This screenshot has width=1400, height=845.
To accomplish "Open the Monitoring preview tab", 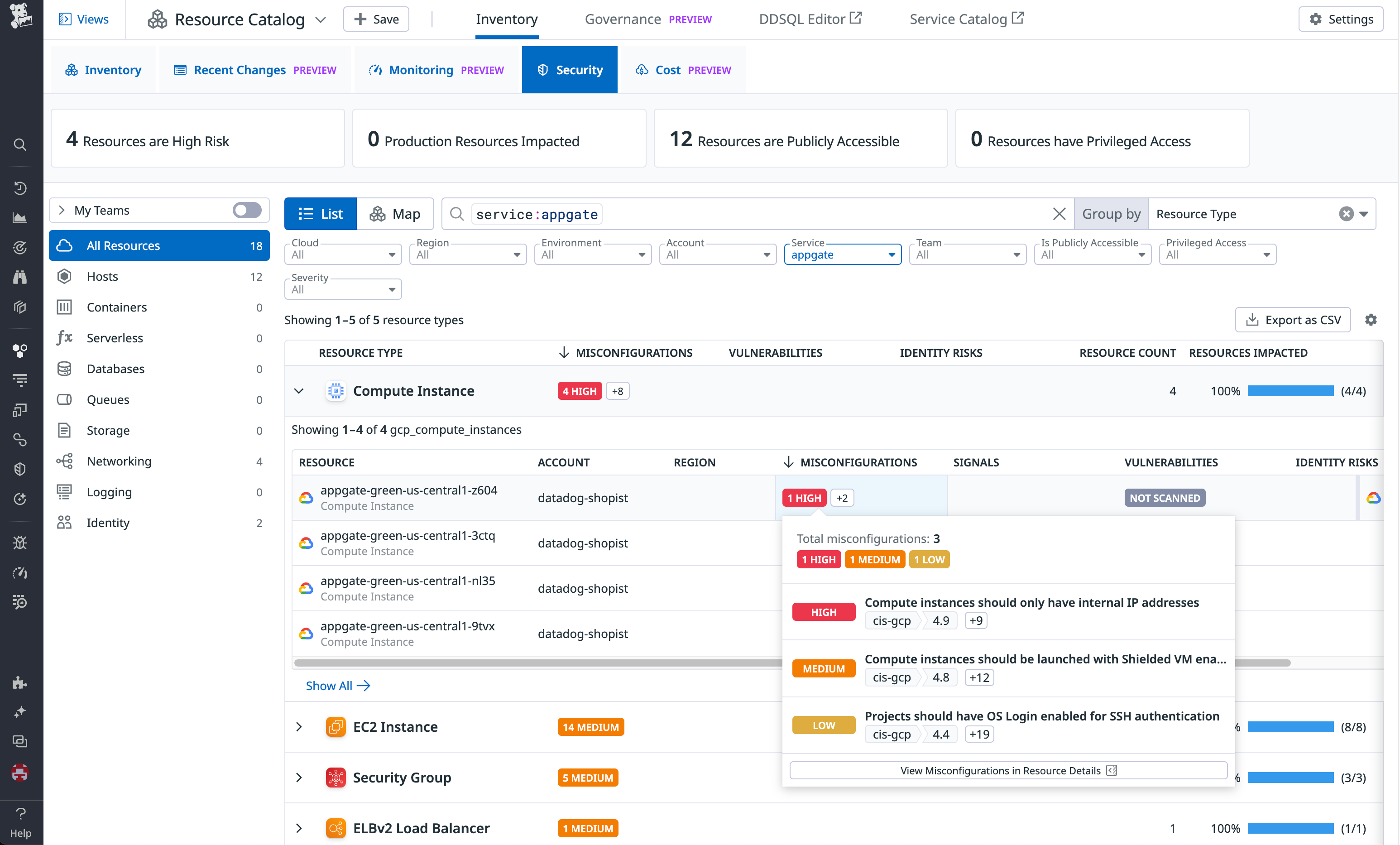I will pos(421,70).
